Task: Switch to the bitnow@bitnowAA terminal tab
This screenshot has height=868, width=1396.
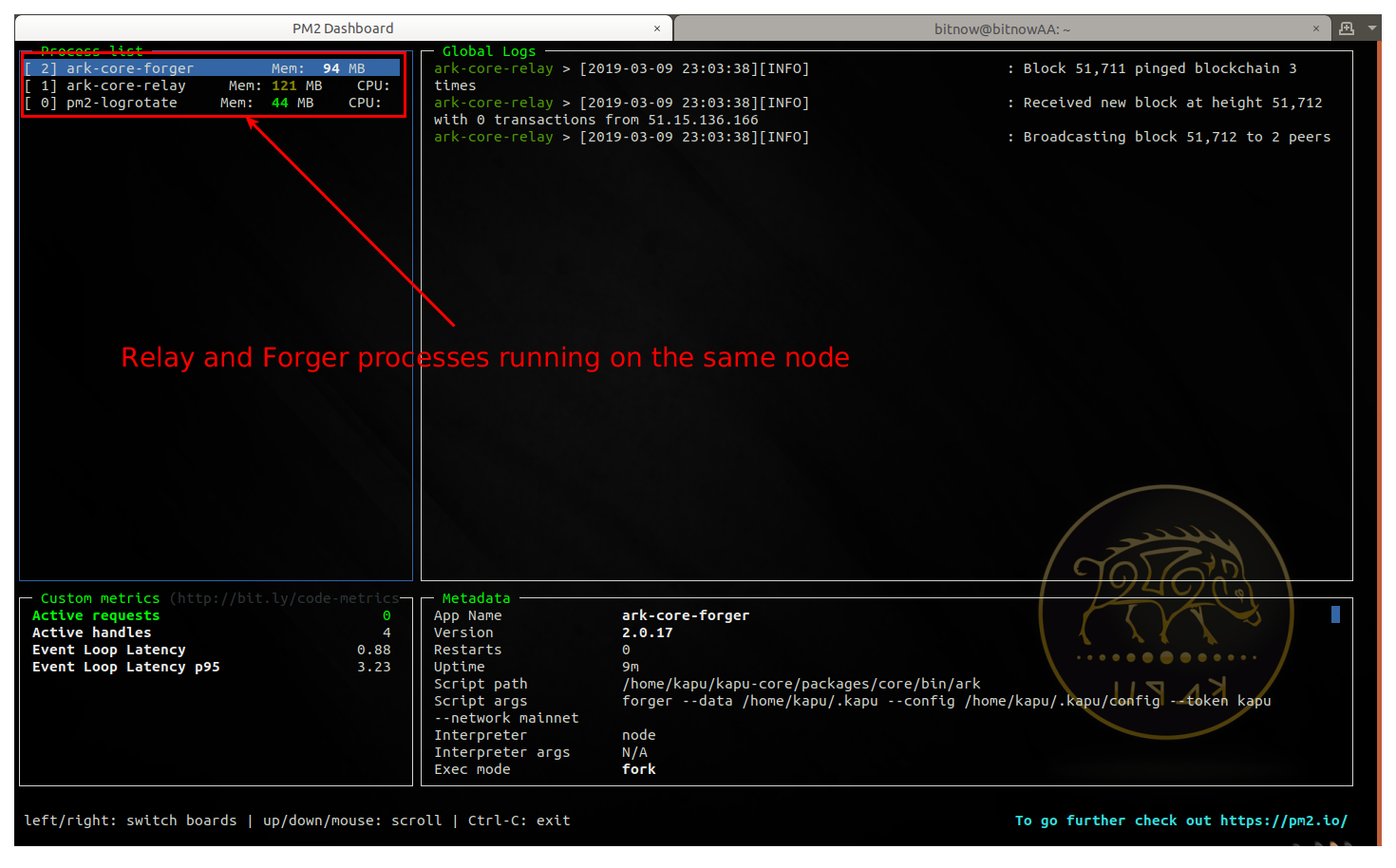Action: (1002, 29)
